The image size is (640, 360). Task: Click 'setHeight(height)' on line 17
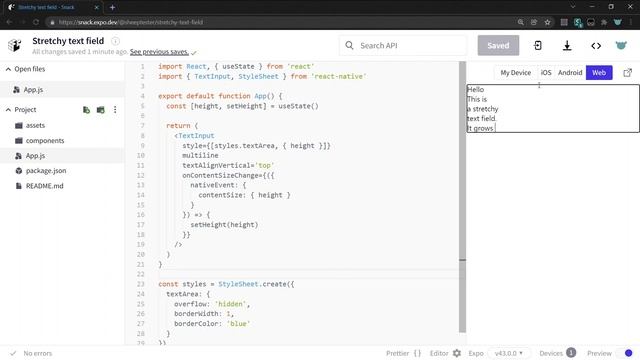[224, 224]
